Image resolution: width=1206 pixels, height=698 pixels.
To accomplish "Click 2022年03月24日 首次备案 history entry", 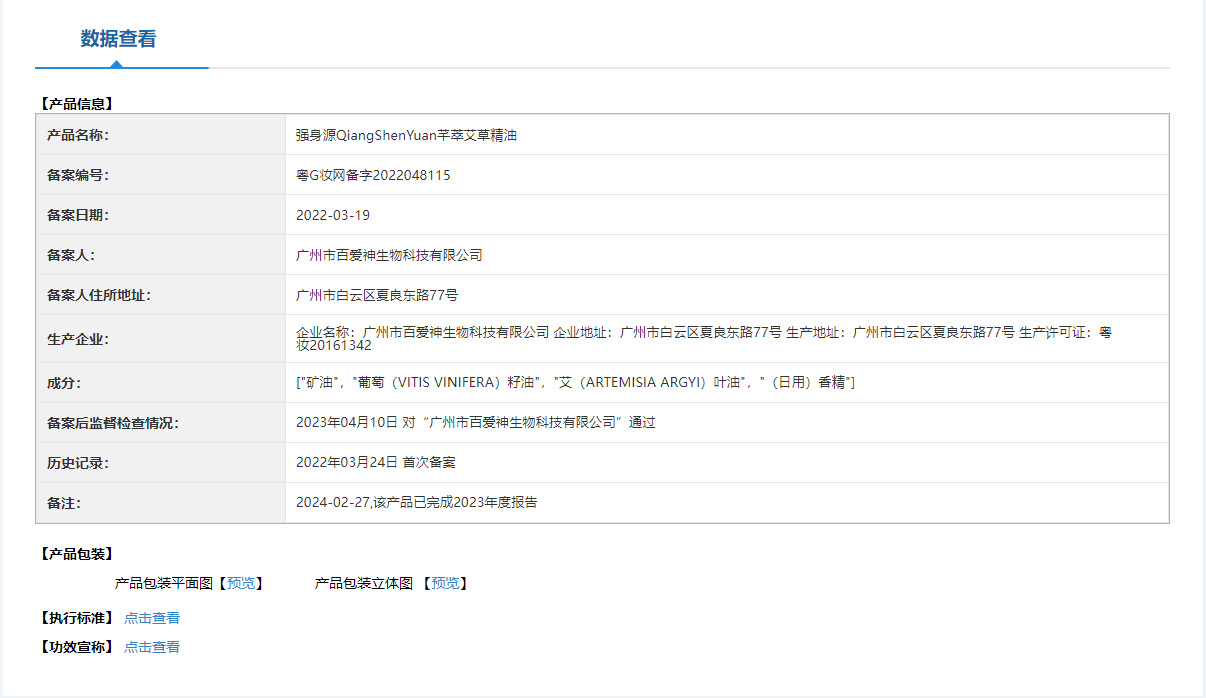I will (x=376, y=463).
